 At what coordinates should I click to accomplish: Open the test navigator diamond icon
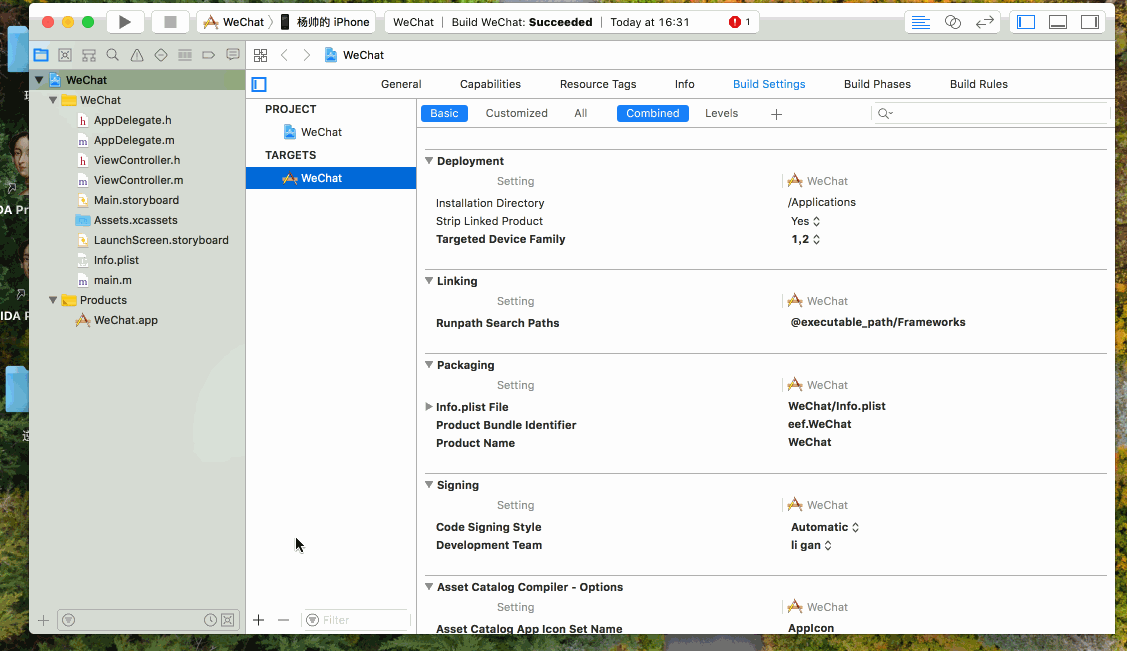pos(161,55)
